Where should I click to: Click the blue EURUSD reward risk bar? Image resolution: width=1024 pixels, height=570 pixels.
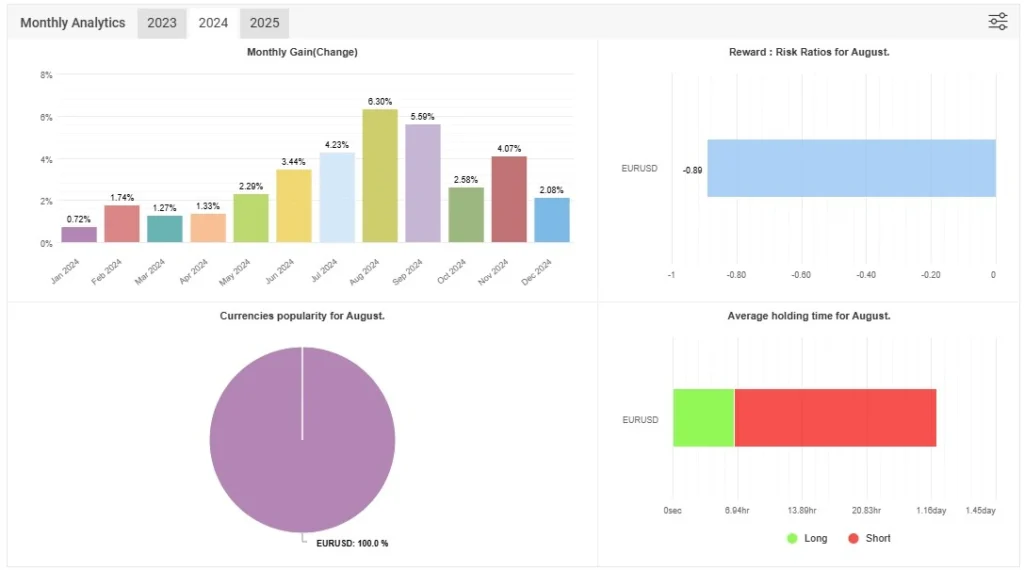(851, 168)
